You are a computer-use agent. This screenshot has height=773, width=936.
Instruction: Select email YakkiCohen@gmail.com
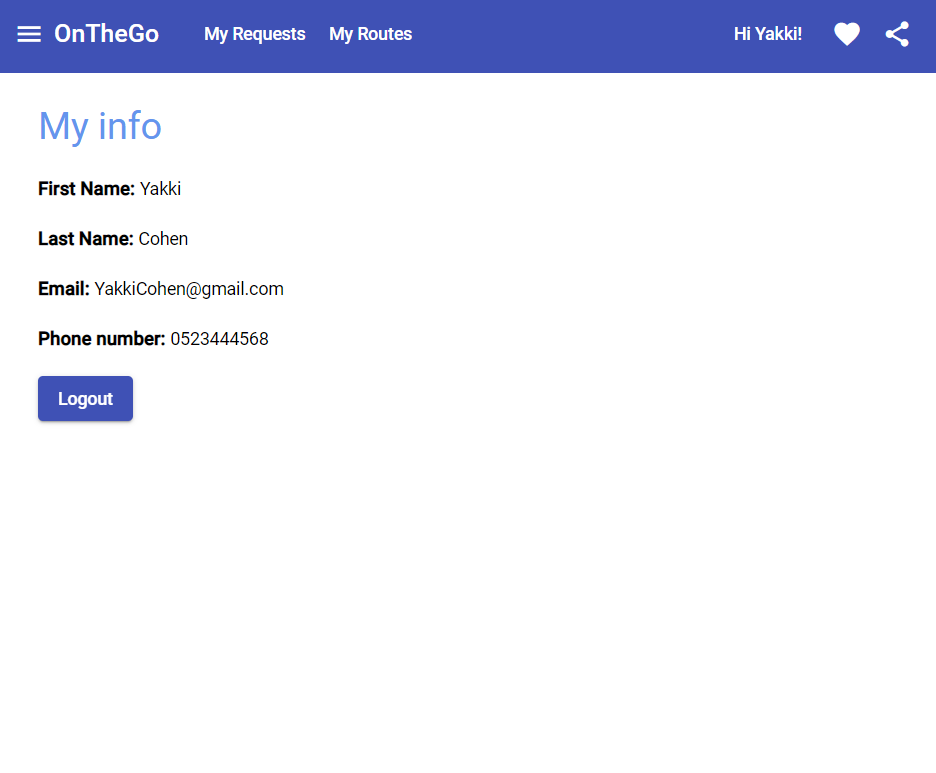click(x=189, y=289)
